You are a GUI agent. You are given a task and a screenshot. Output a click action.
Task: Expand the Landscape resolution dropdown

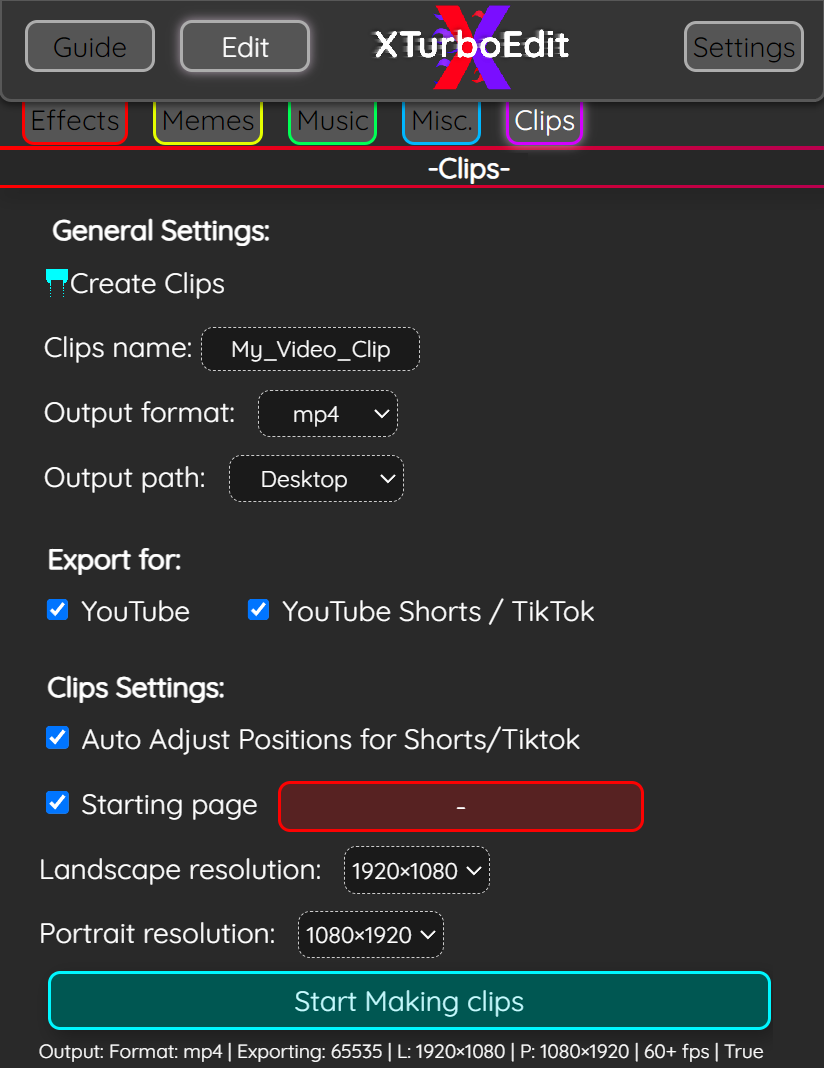pos(416,870)
